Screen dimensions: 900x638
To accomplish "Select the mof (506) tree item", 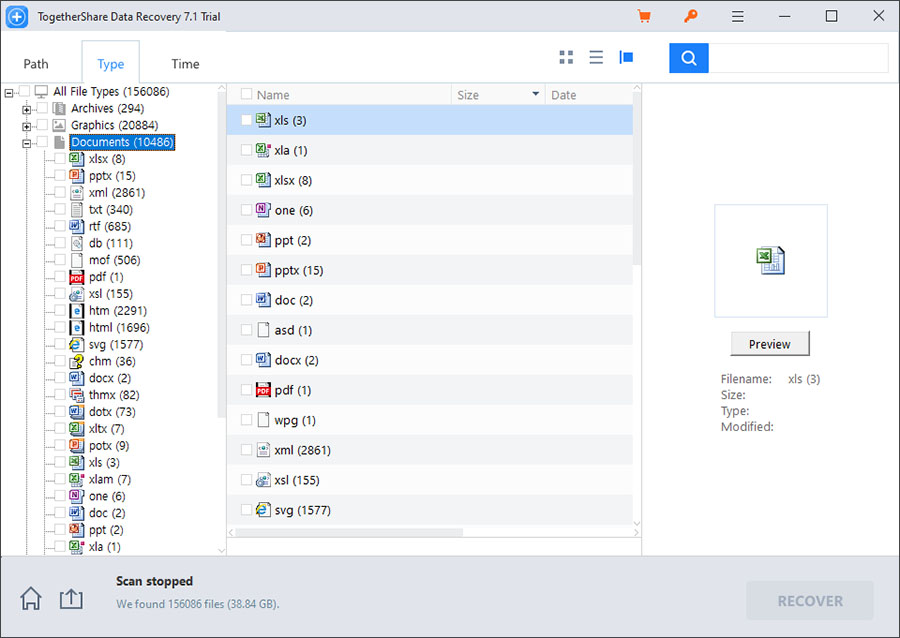I will pos(114,260).
